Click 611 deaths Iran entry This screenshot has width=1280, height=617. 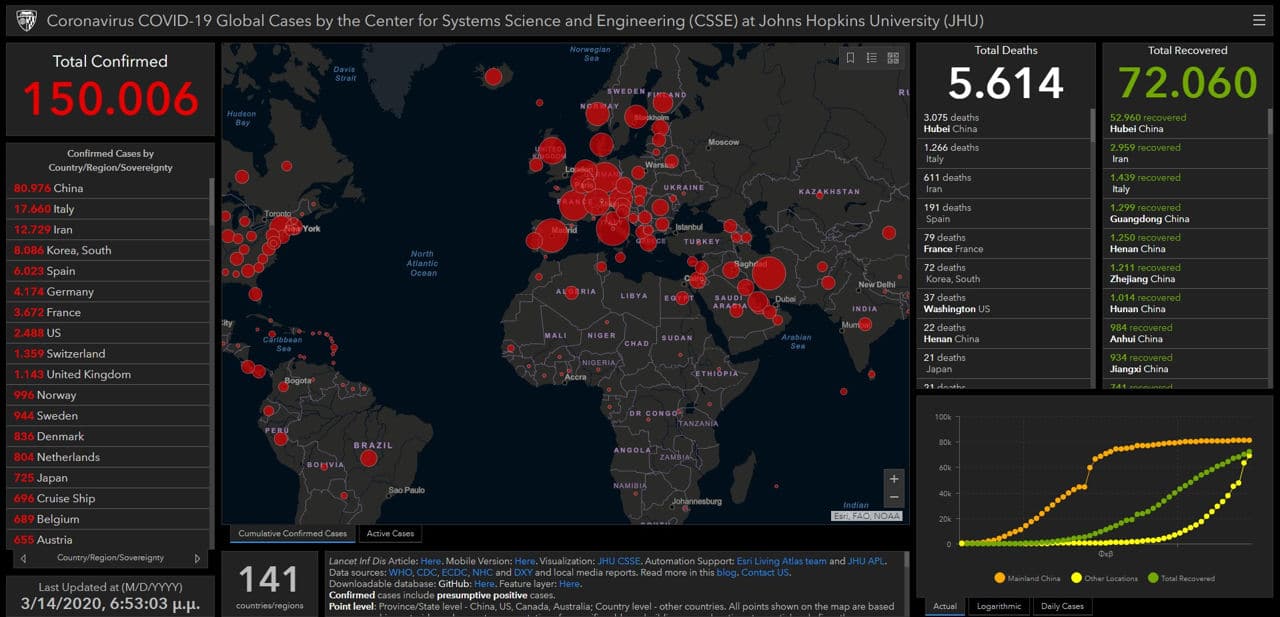pyautogui.click(x=1004, y=183)
